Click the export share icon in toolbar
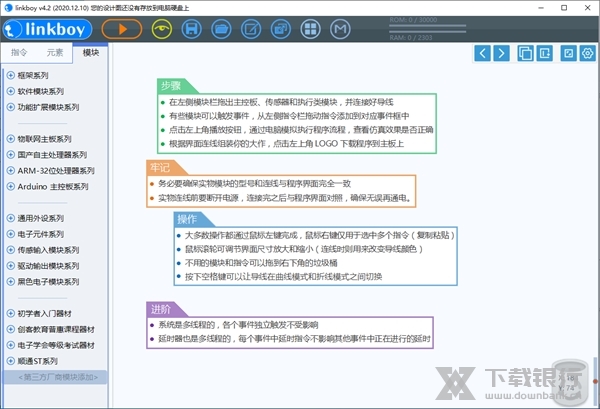 point(280,29)
